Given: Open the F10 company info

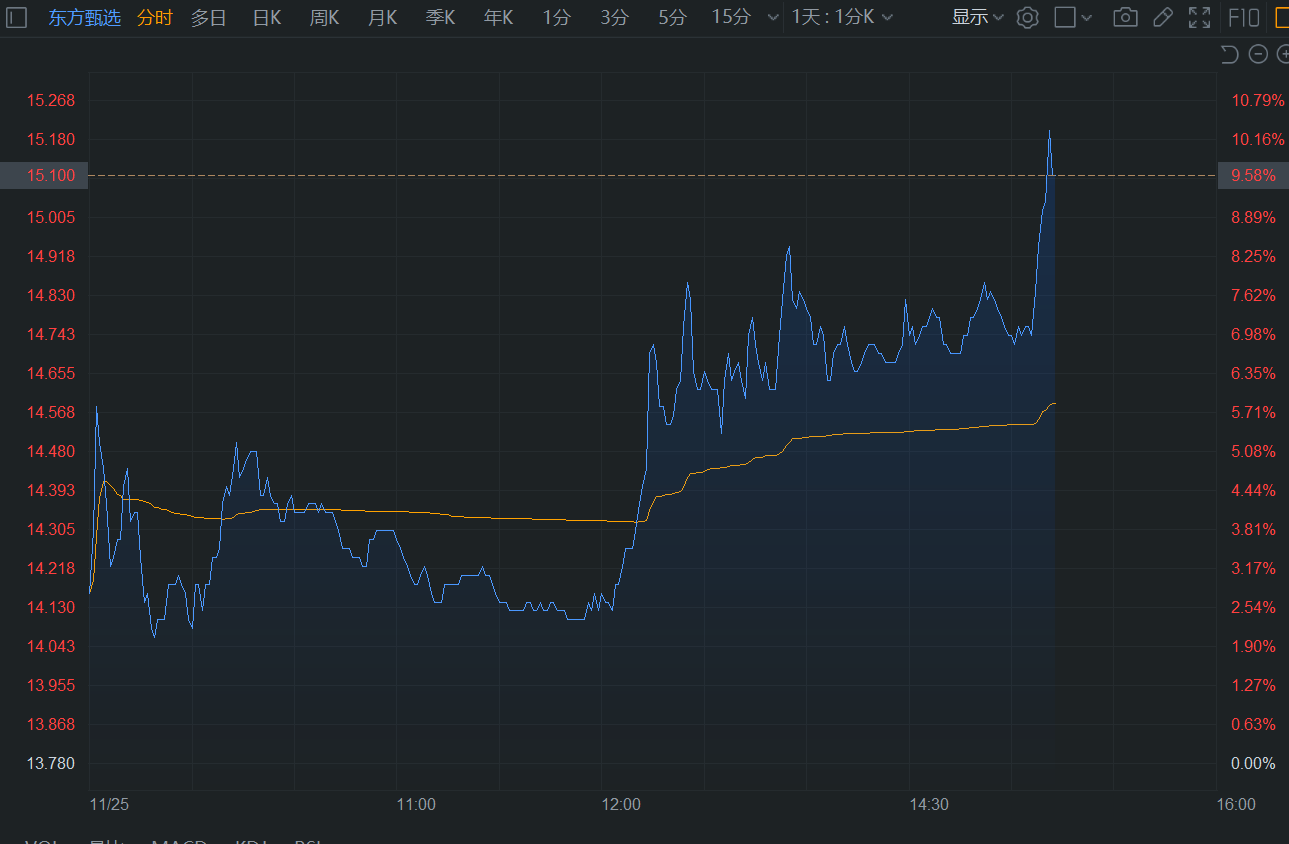Looking at the screenshot, I should pyautogui.click(x=1243, y=17).
